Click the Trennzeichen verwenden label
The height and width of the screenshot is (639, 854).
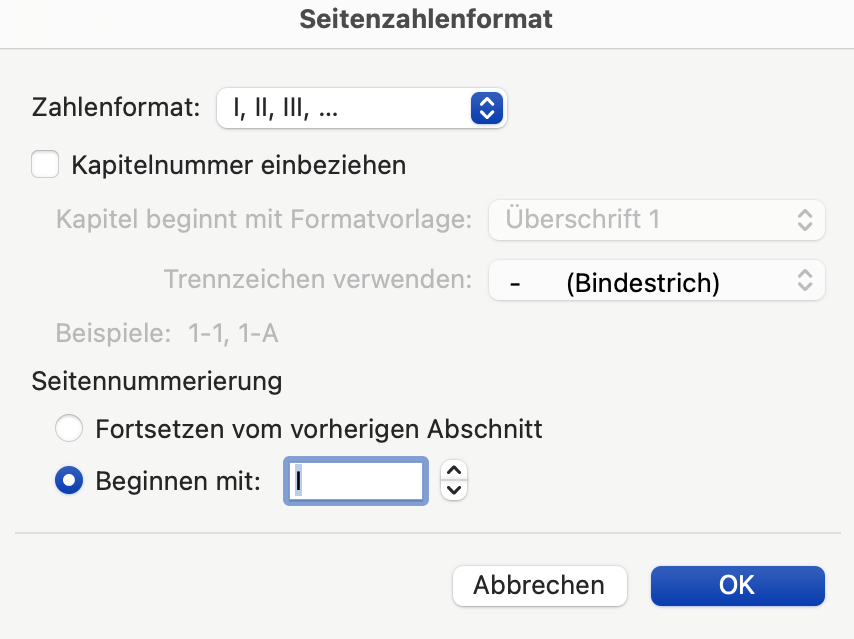click(317, 280)
